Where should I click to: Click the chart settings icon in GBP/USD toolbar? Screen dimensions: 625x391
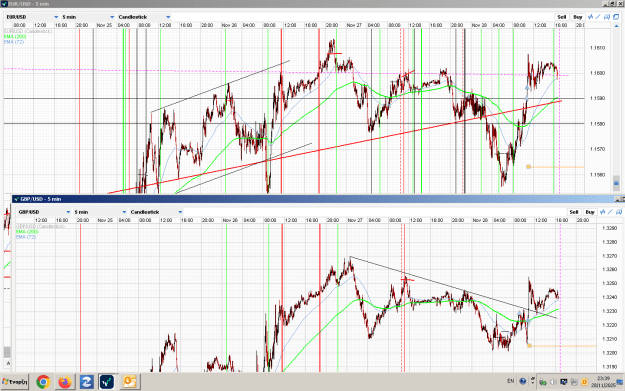click(x=619, y=212)
